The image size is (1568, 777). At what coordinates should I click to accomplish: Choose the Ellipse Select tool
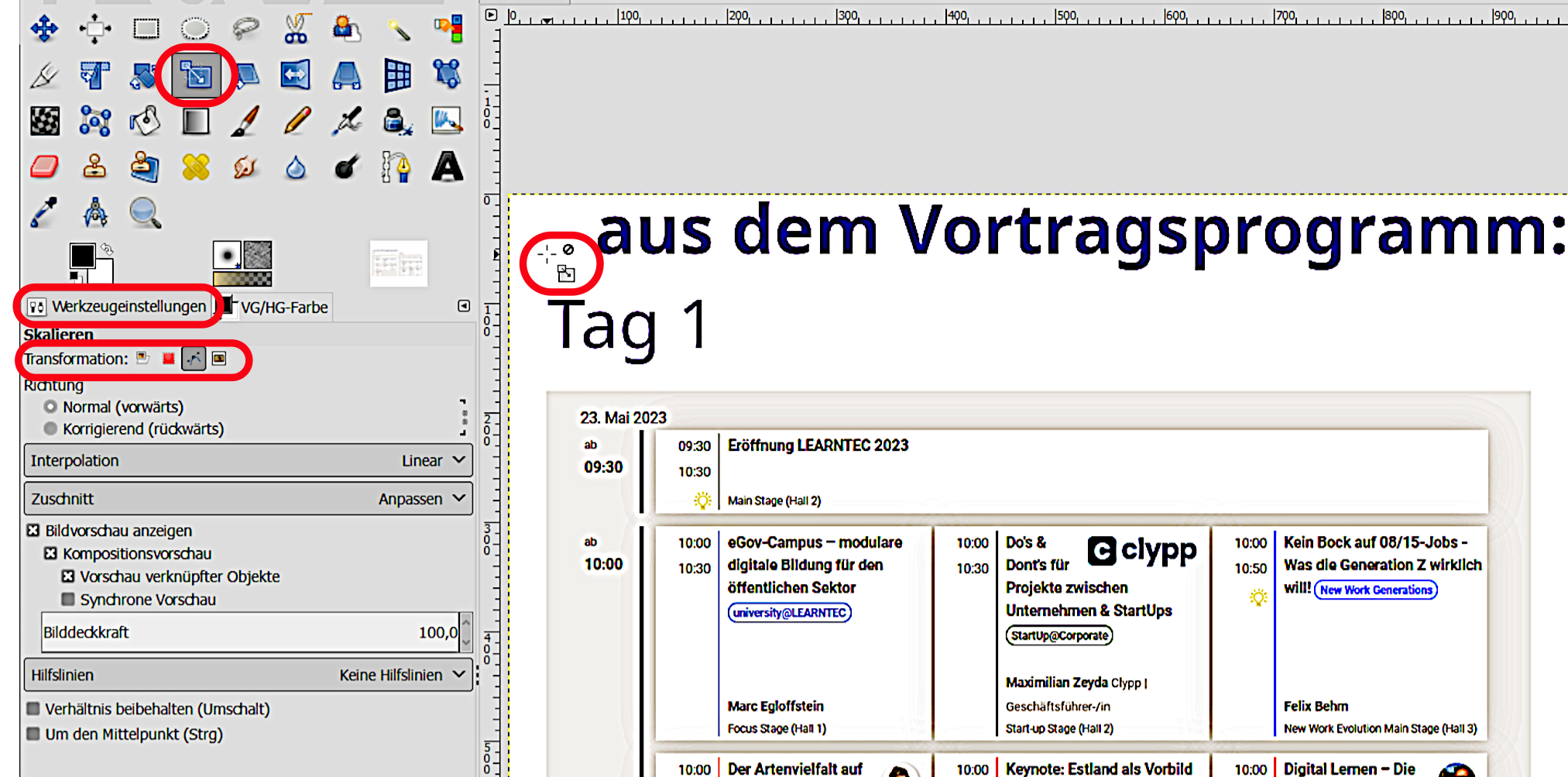195,29
